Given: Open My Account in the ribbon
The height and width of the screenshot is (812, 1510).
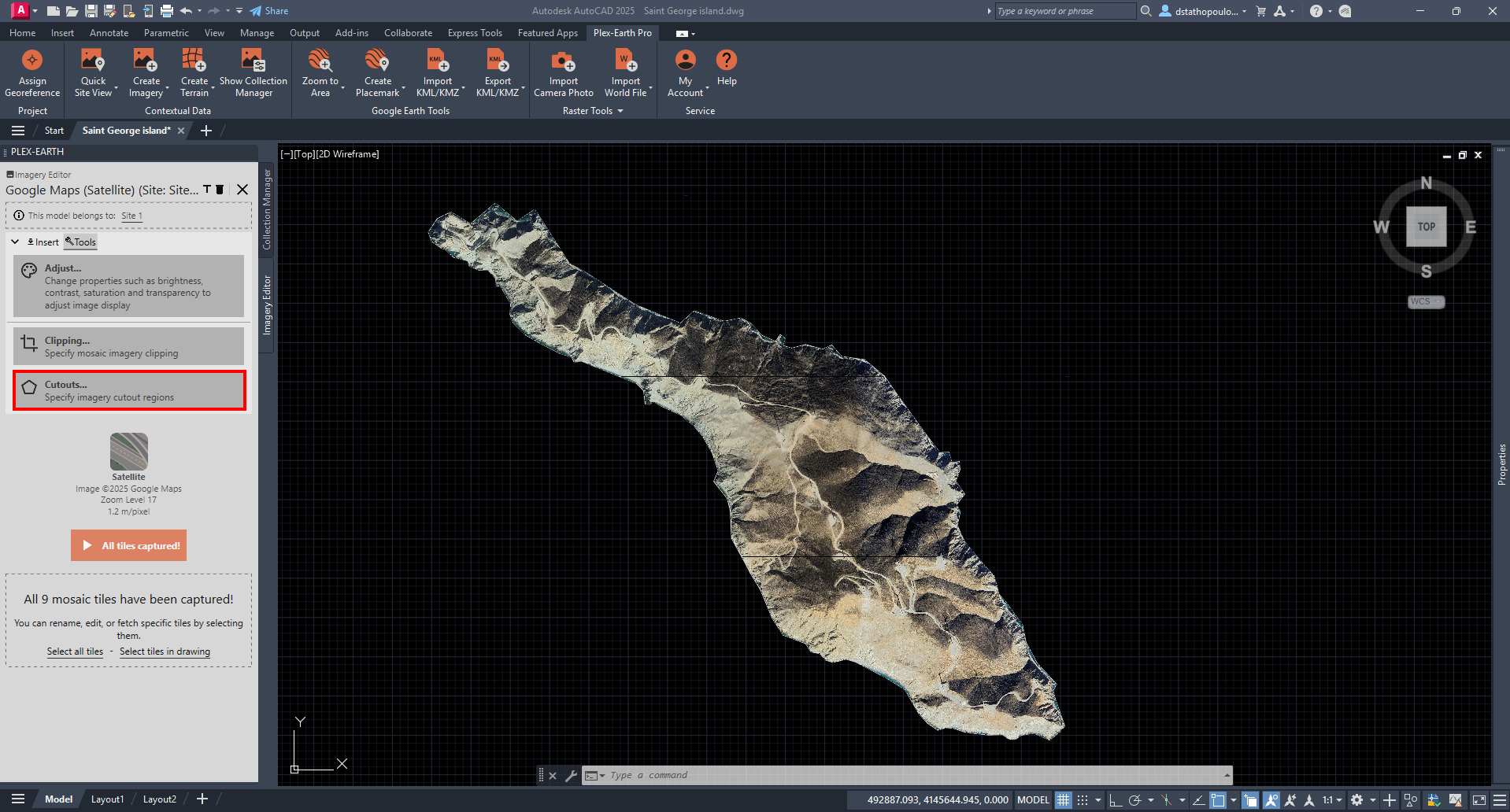Looking at the screenshot, I should (x=686, y=73).
